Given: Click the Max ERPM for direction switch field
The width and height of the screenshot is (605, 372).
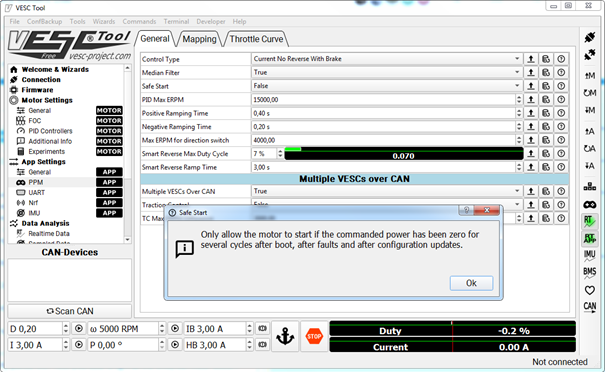Looking at the screenshot, I should coord(384,140).
